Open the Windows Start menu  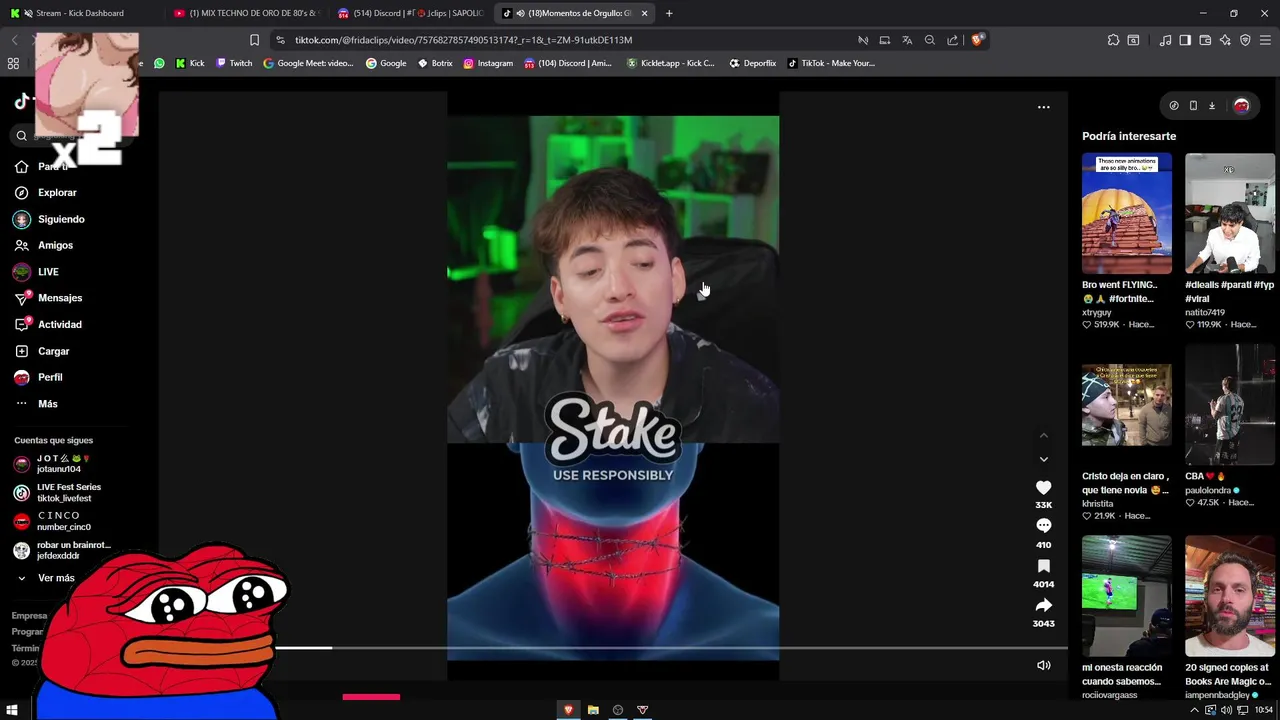coord(12,710)
